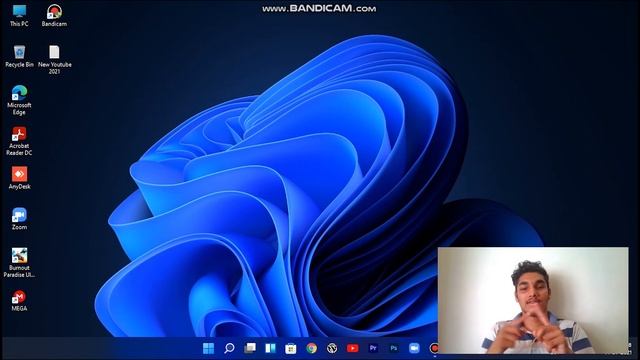The width and height of the screenshot is (640, 360).
Task: Select the New Youtube 2021 file
Action: [x=54, y=60]
